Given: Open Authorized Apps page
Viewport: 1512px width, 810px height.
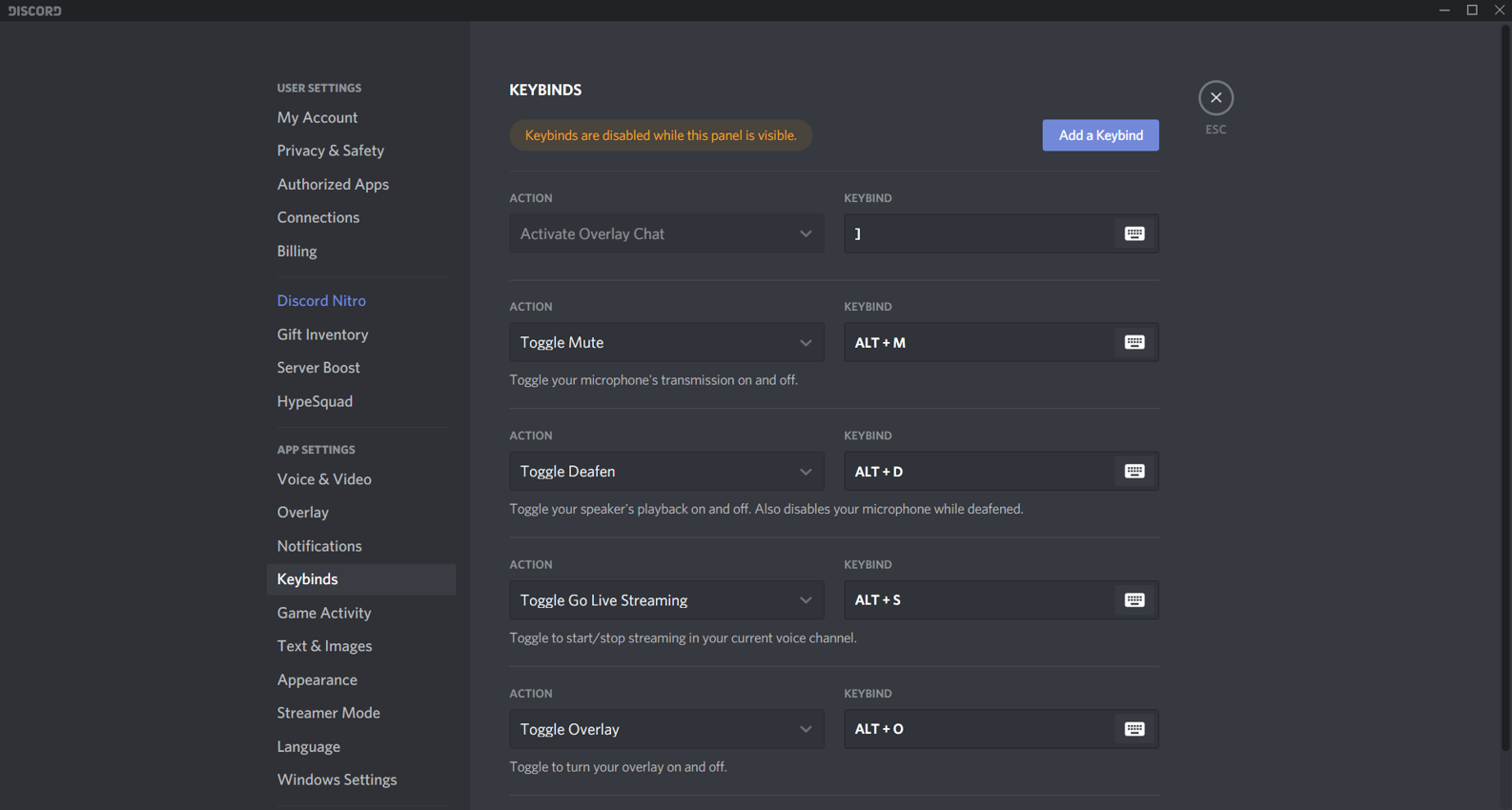Looking at the screenshot, I should [361, 184].
